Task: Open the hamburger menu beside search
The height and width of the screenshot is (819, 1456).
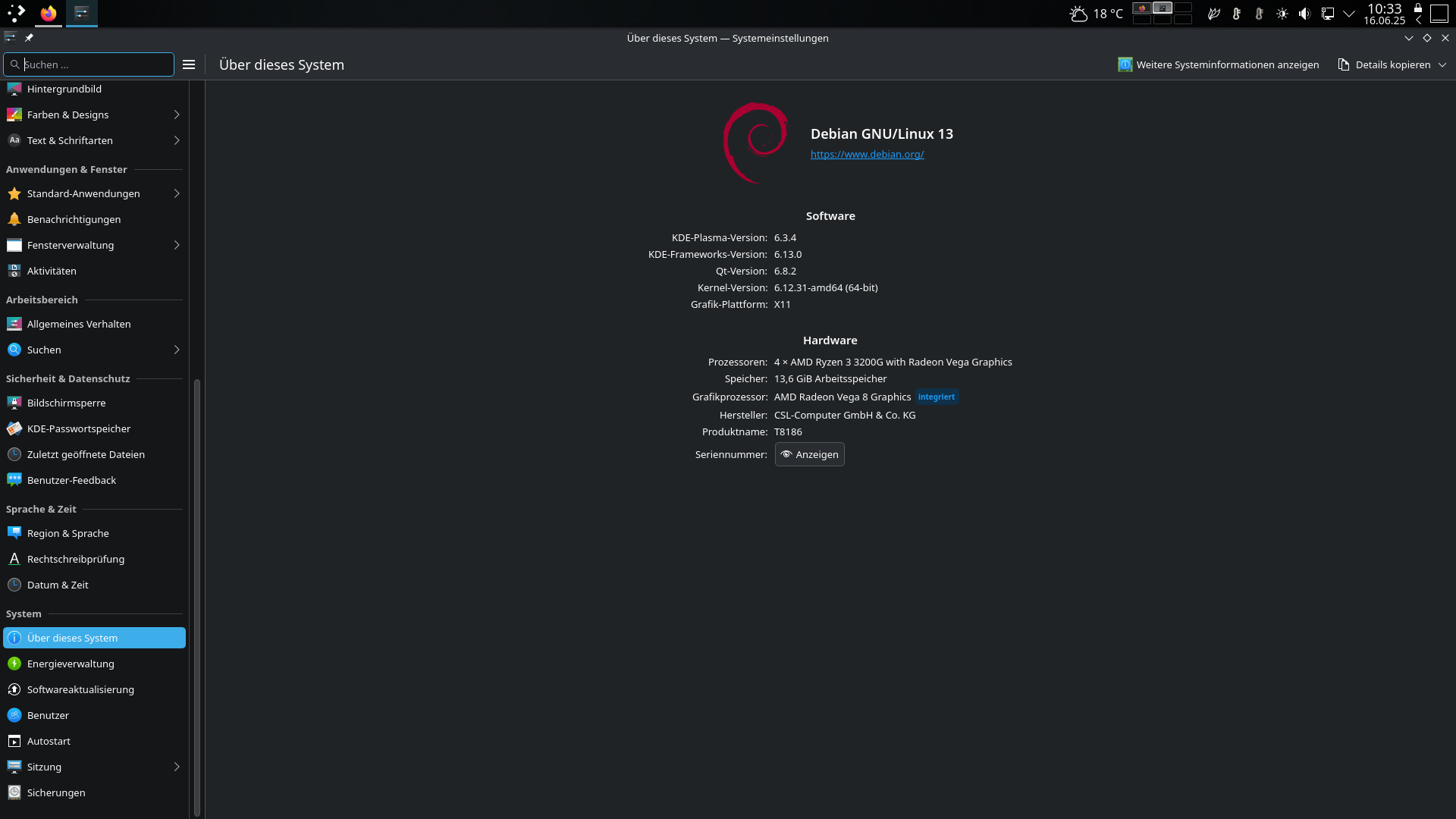Action: tap(189, 65)
